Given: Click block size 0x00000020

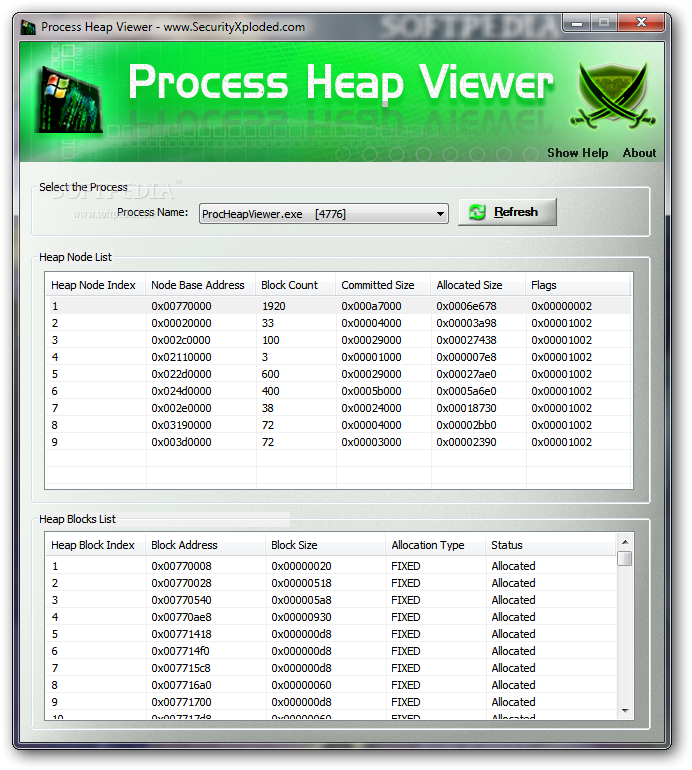Looking at the screenshot, I should (301, 566).
